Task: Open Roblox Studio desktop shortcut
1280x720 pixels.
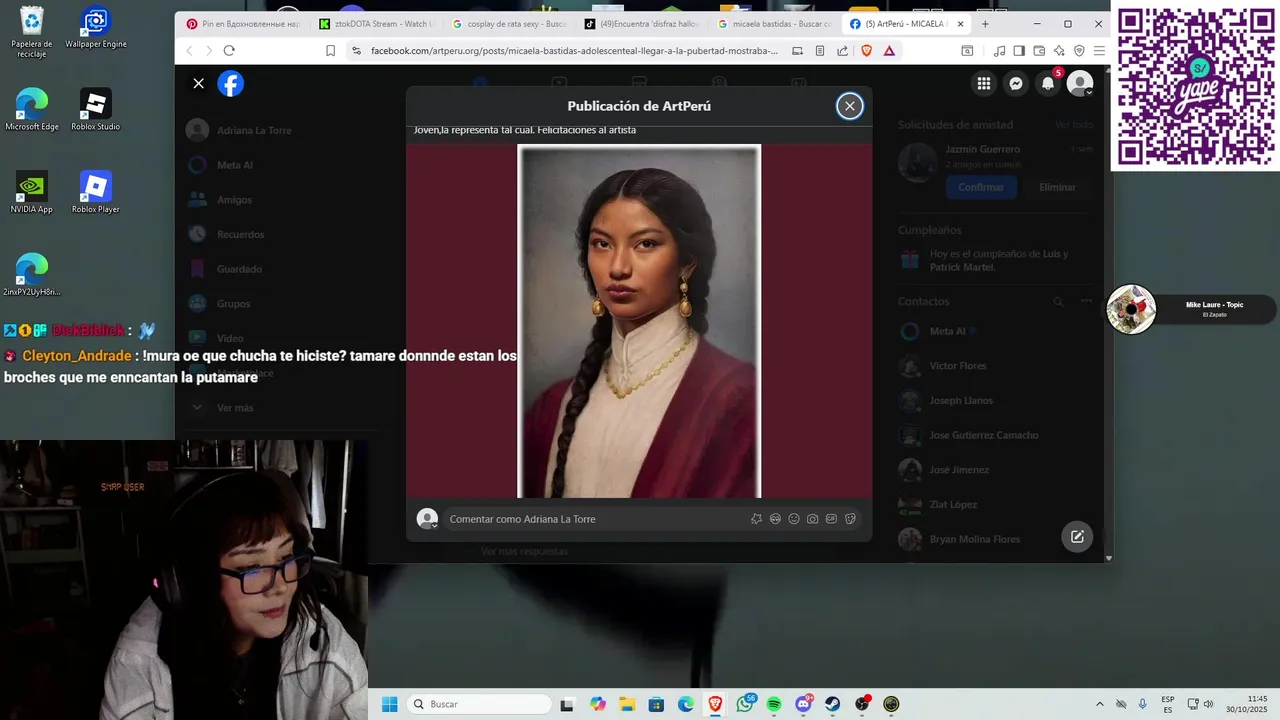Action: 96,111
